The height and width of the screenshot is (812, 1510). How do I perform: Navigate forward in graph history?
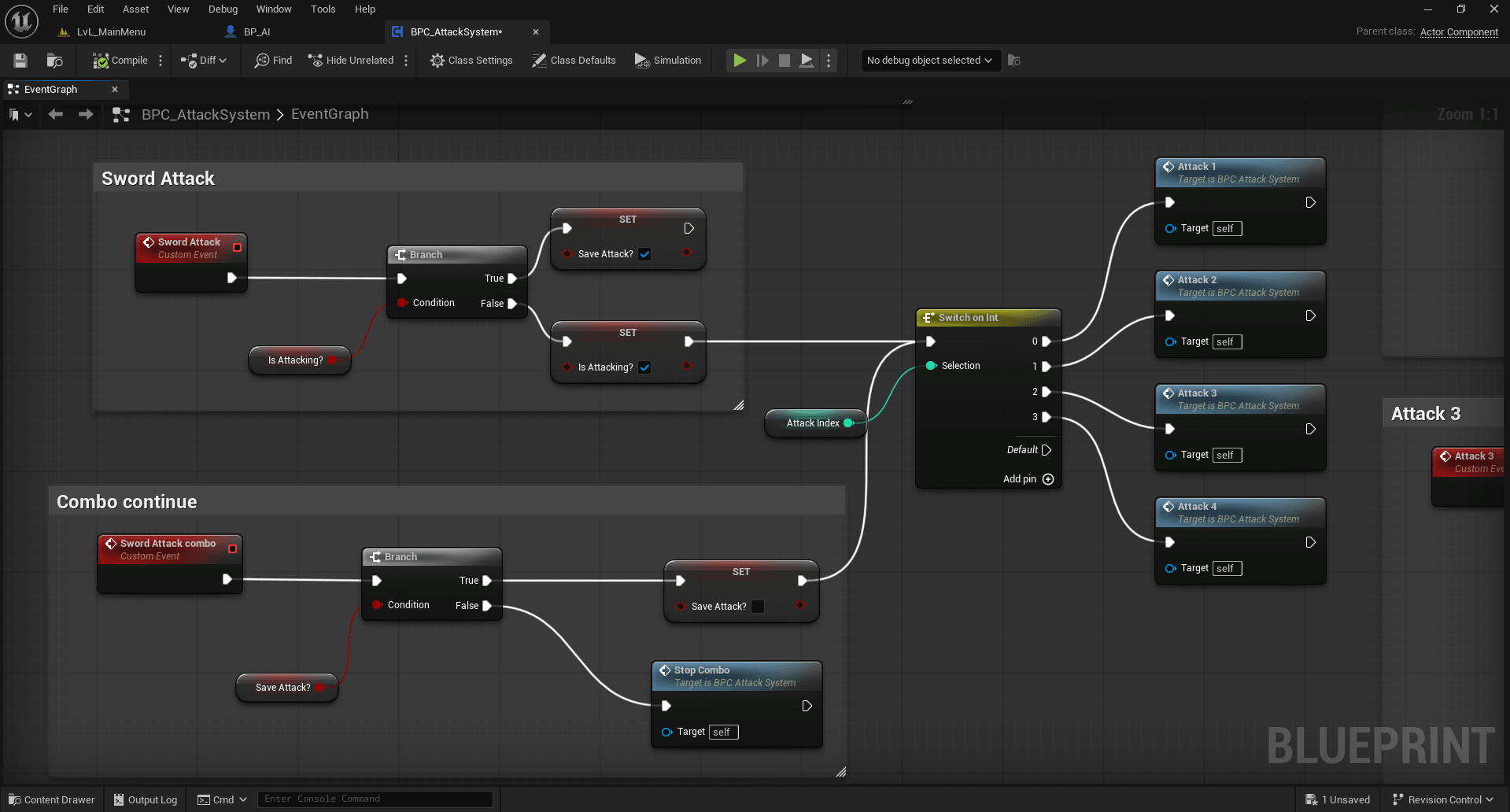pyautogui.click(x=85, y=115)
